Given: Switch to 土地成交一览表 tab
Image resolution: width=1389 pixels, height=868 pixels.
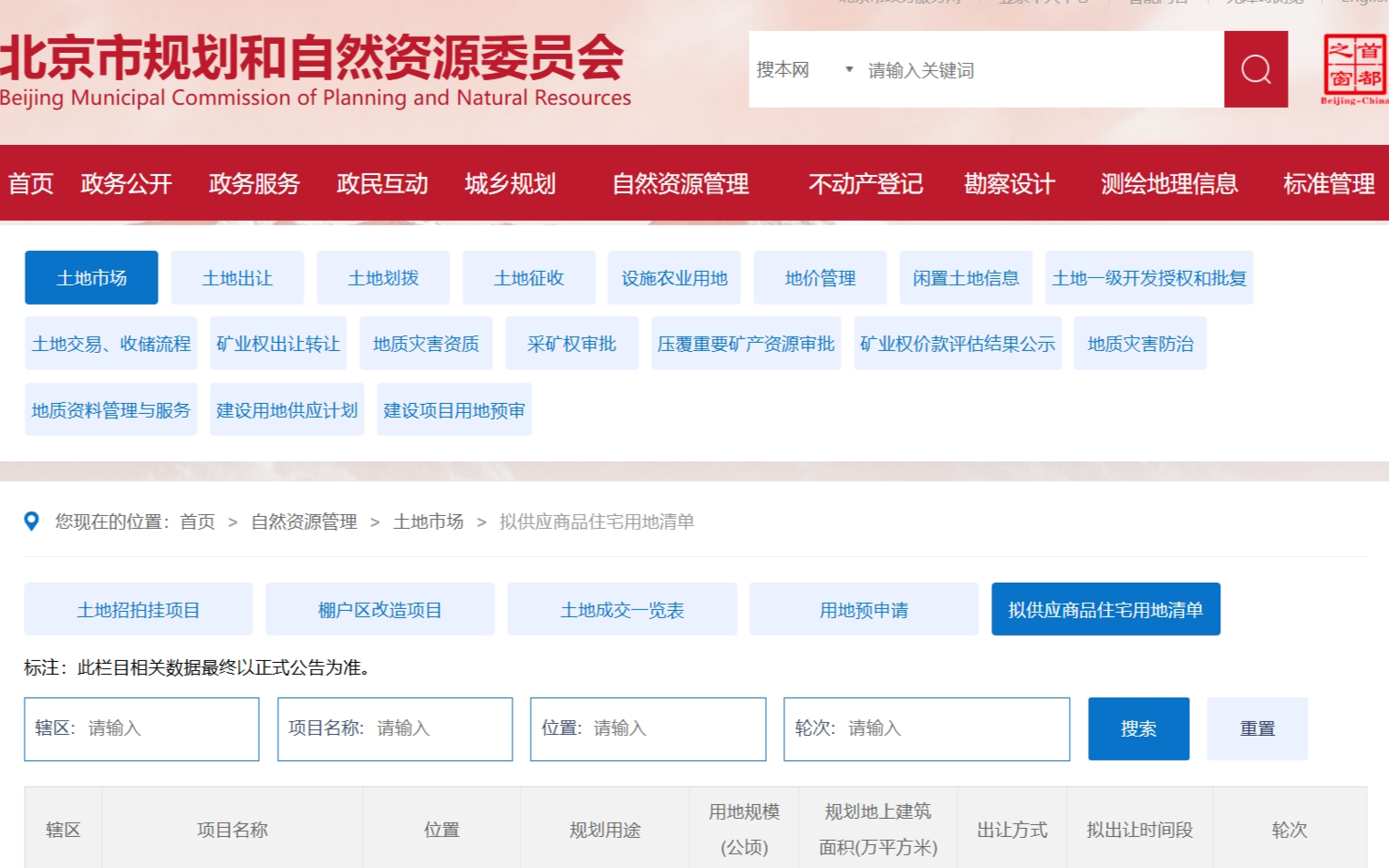Looking at the screenshot, I should pyautogui.click(x=622, y=610).
